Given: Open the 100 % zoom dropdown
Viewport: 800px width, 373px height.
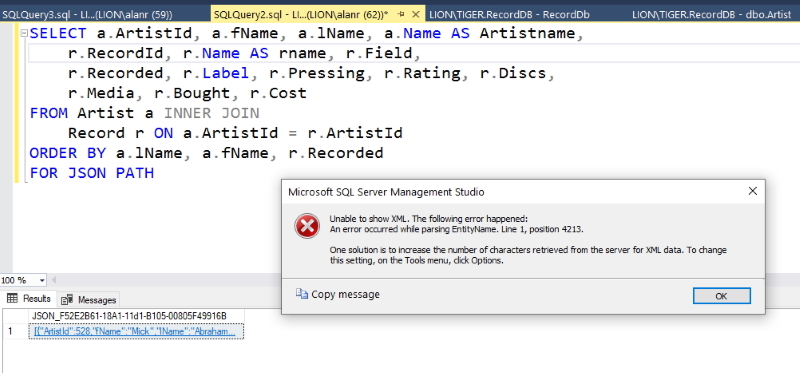Looking at the screenshot, I should (41, 280).
